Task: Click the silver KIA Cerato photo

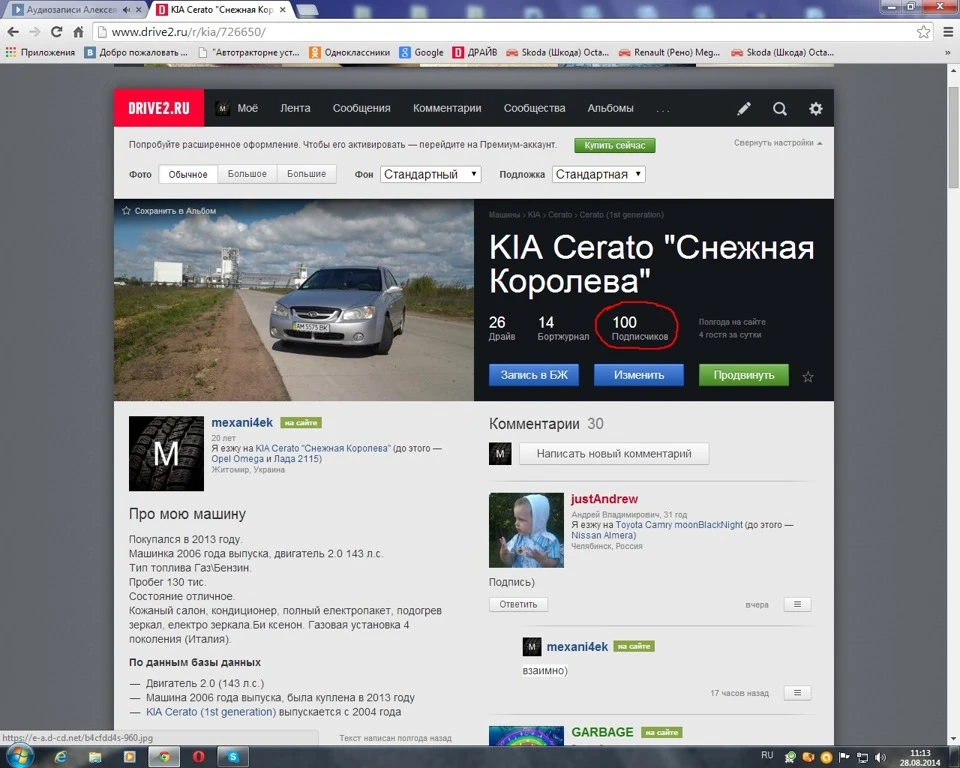Action: coord(294,300)
